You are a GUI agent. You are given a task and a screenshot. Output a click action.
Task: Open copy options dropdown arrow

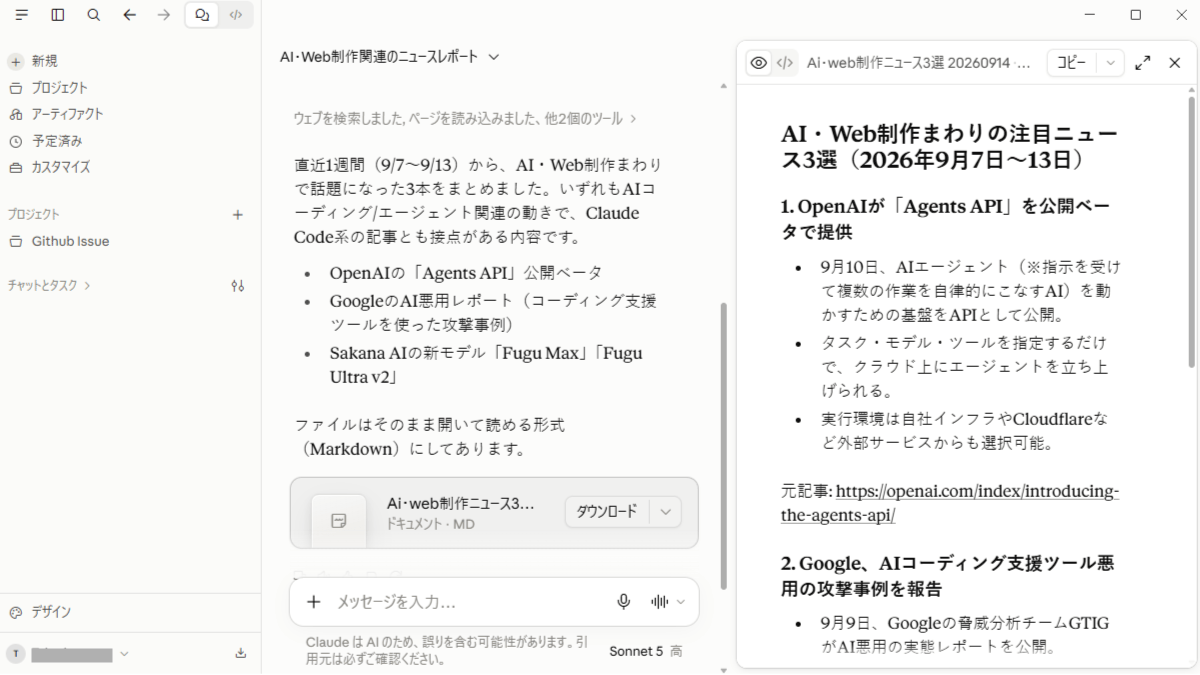[1110, 63]
